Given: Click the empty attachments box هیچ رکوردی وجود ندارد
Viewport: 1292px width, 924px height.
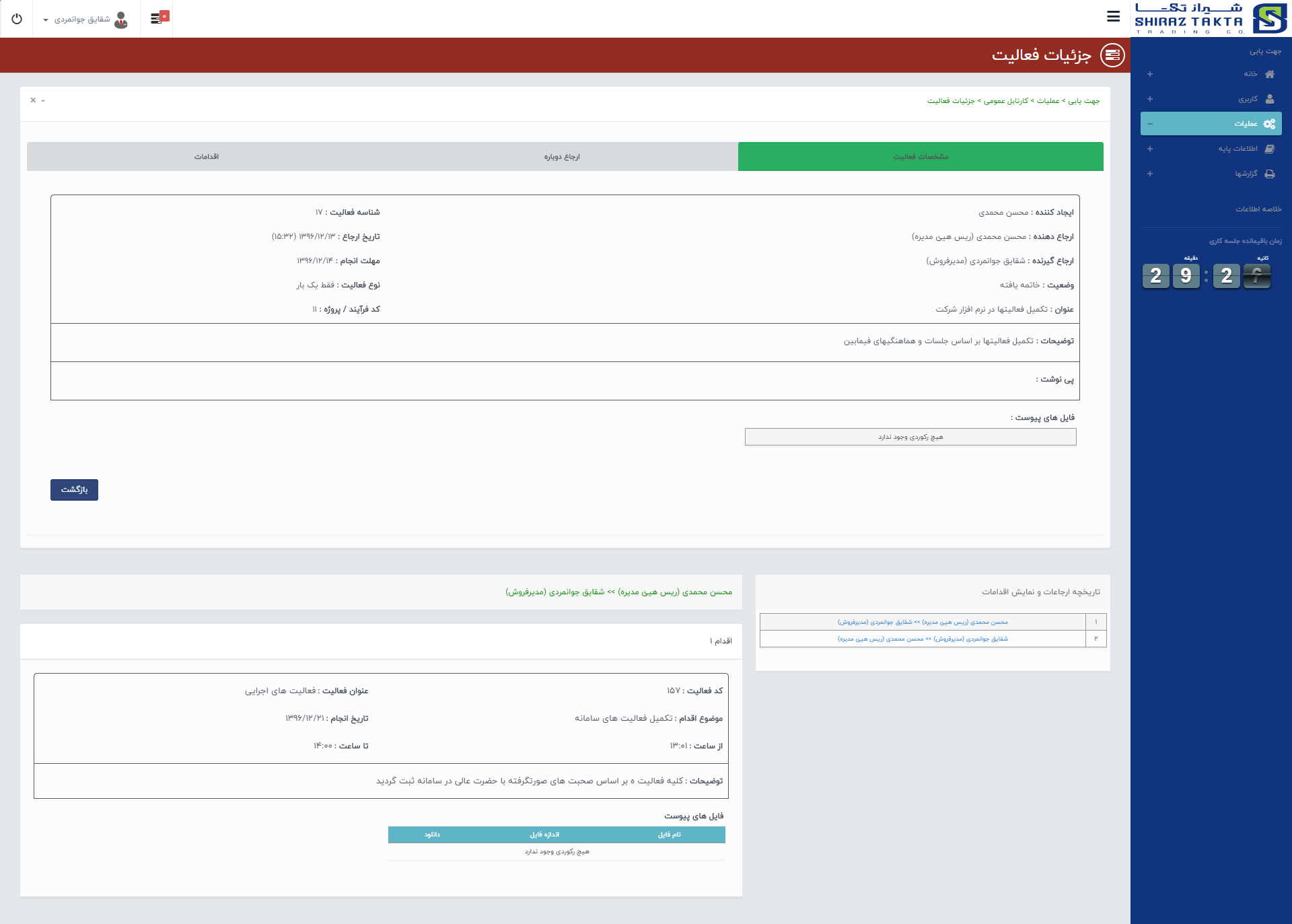Looking at the screenshot, I should pyautogui.click(x=910, y=437).
